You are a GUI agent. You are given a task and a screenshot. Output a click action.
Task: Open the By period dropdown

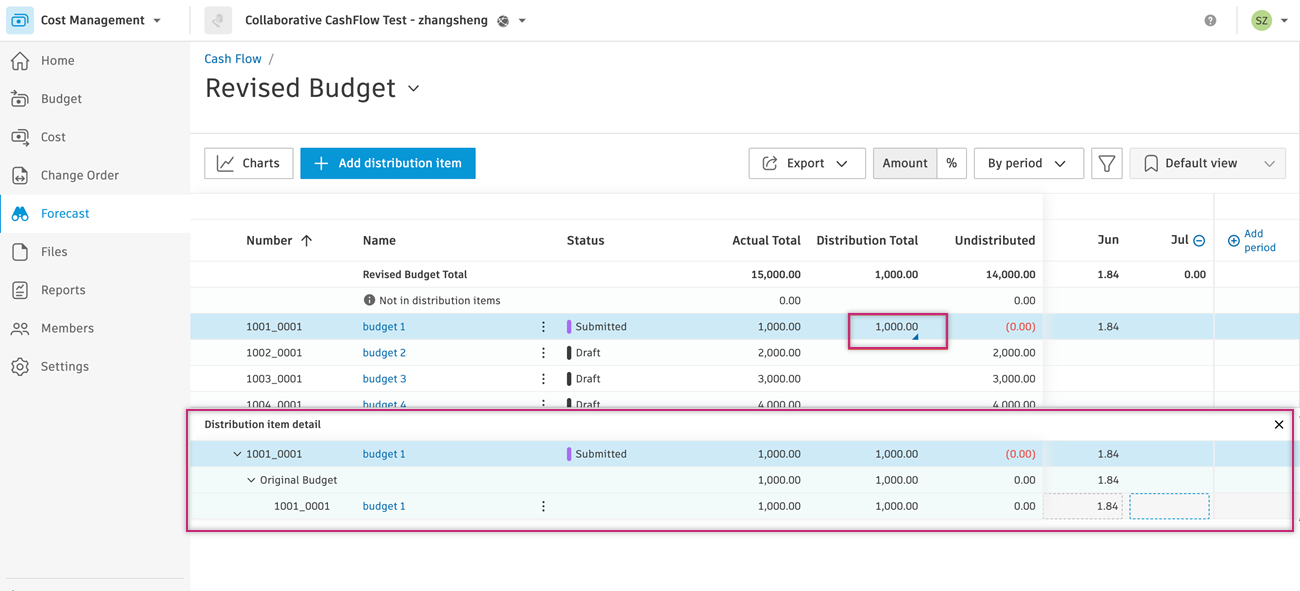pos(1028,163)
